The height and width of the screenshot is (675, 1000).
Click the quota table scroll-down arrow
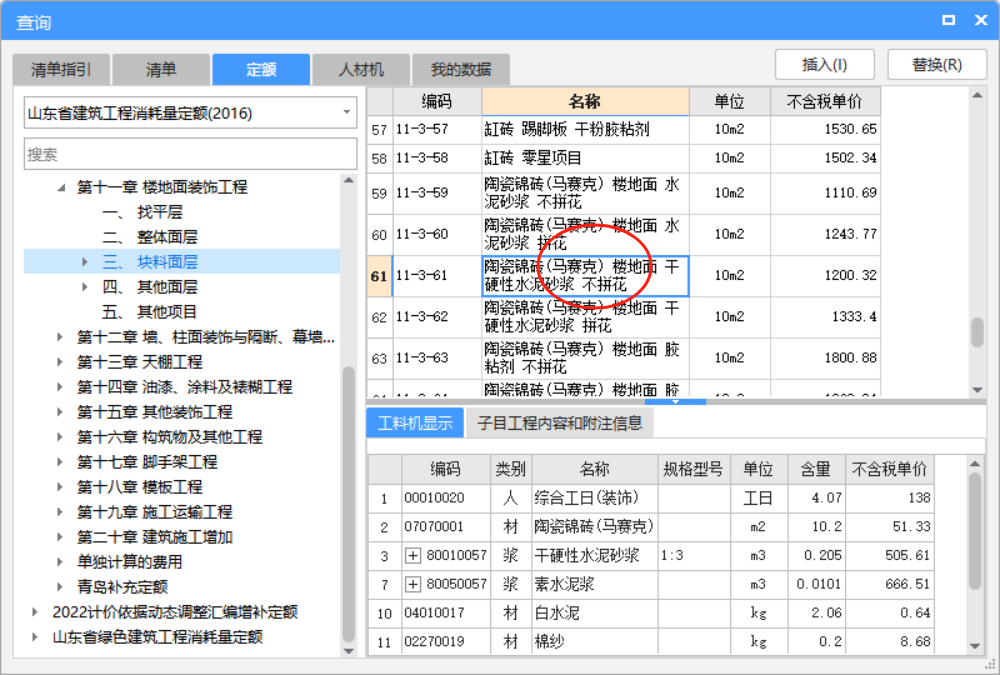[977, 389]
